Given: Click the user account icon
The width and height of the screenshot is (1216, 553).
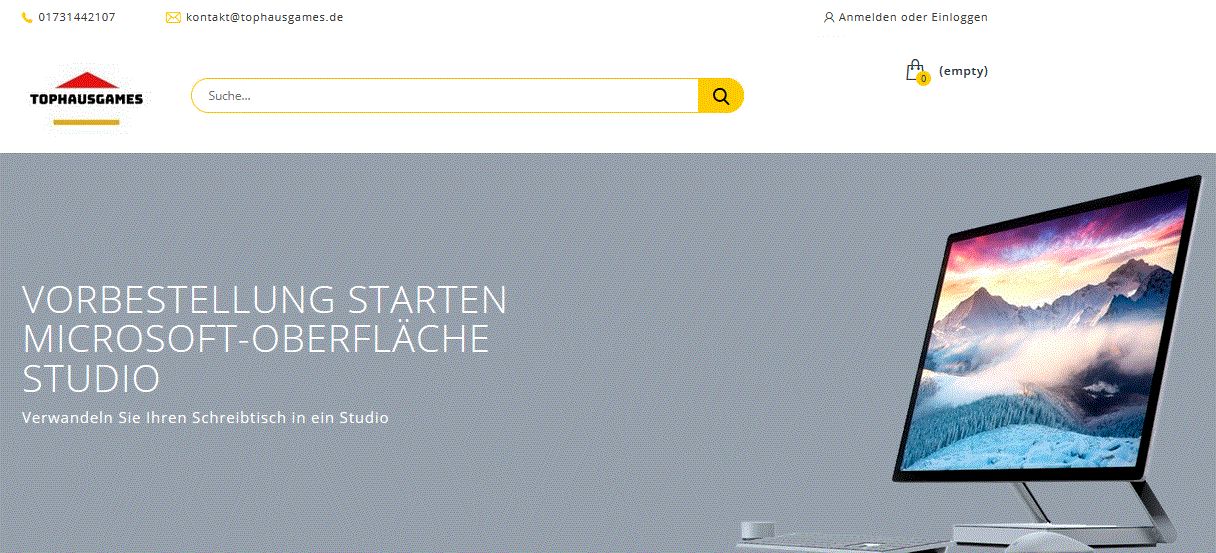Looking at the screenshot, I should [829, 17].
